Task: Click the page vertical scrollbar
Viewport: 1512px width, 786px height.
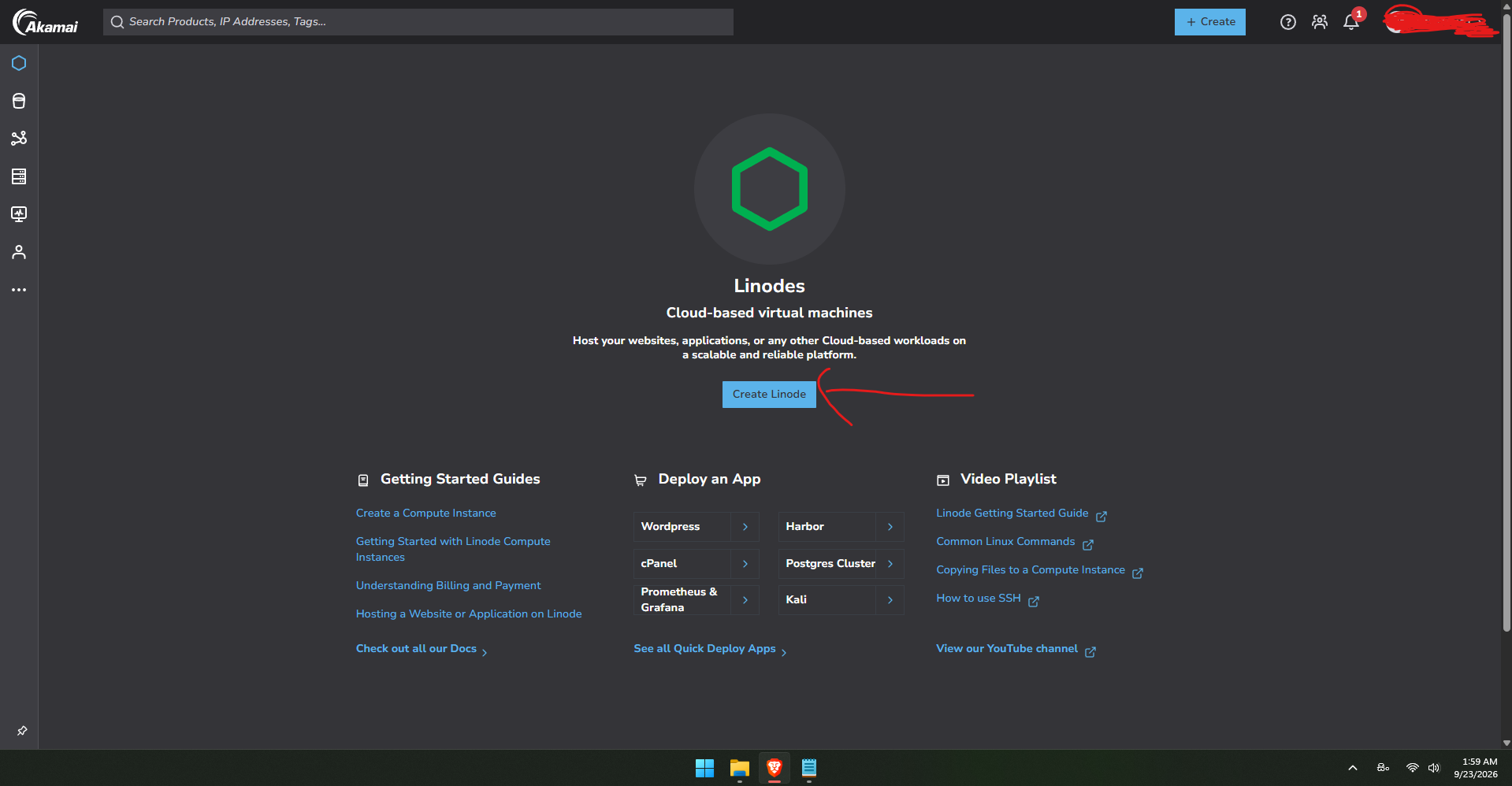Action: [x=1506, y=323]
